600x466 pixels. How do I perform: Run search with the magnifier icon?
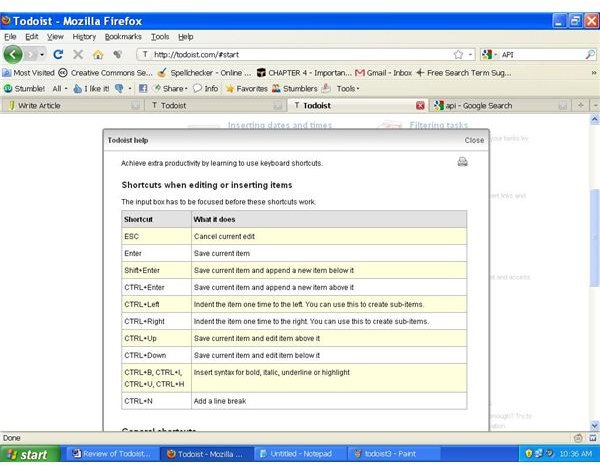(590, 54)
